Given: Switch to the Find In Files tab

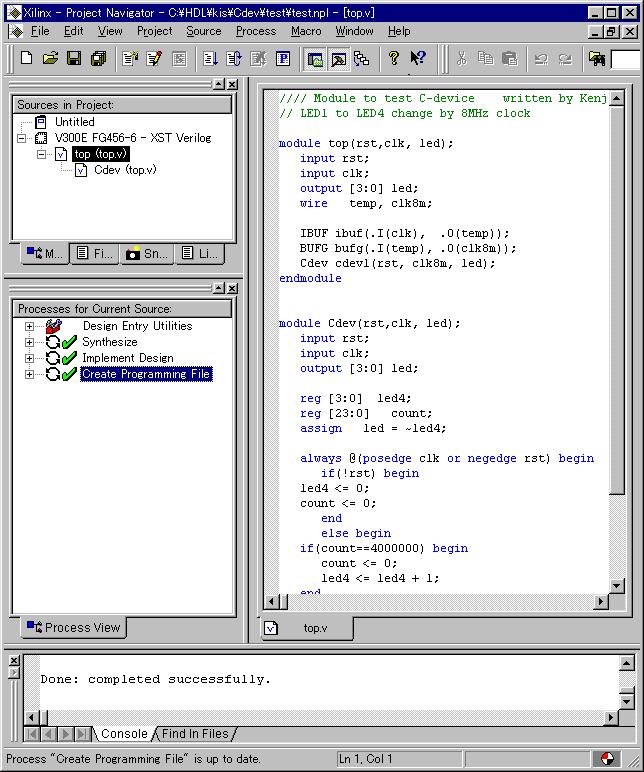Looking at the screenshot, I should point(195,734).
